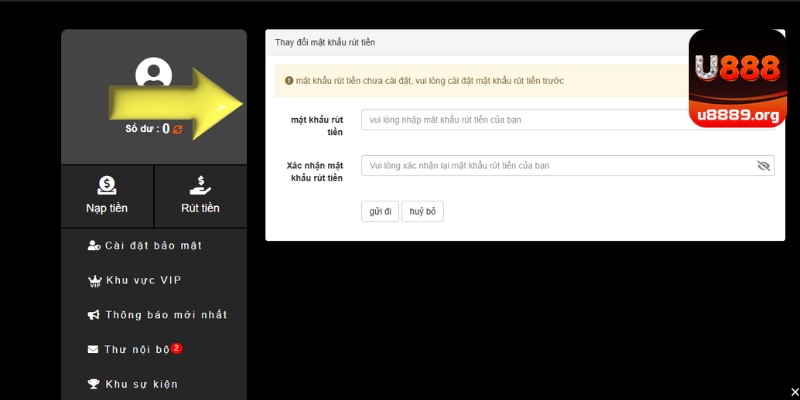This screenshot has height=400, width=800.
Task: Cancel with the huỷ bỏ button
Action: click(422, 211)
